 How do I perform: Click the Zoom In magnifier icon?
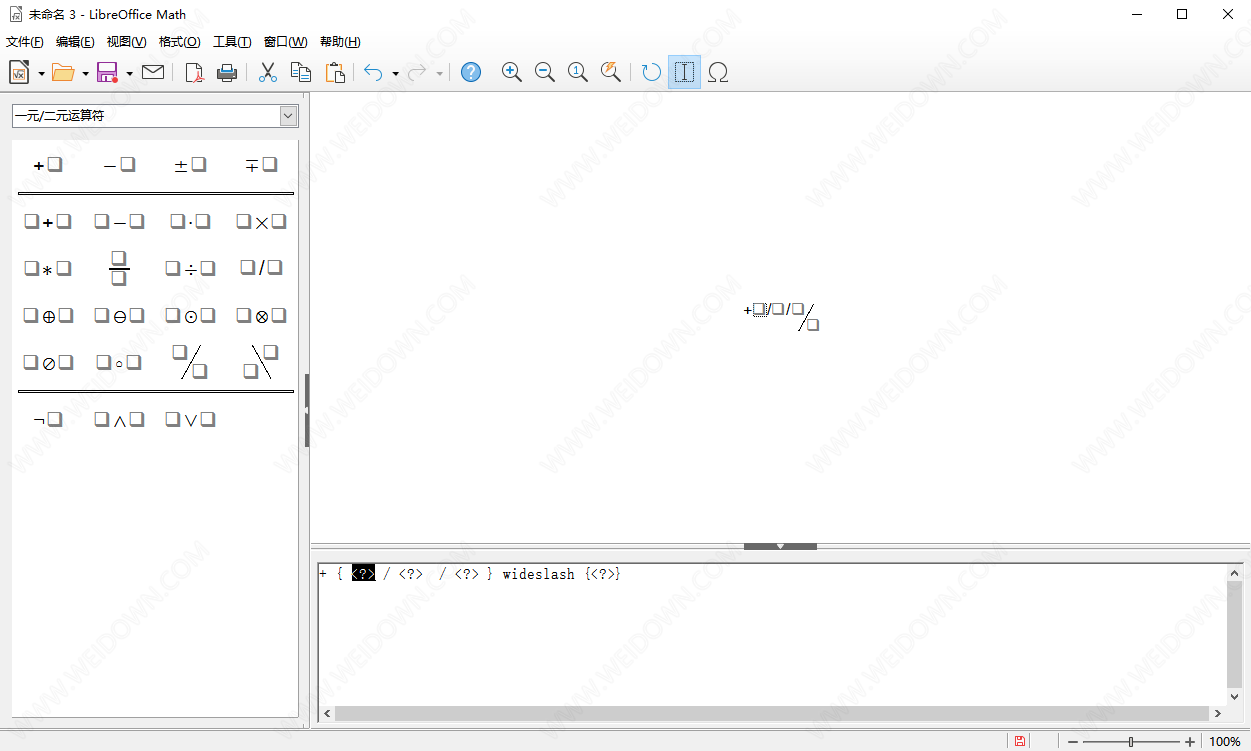pyautogui.click(x=512, y=72)
